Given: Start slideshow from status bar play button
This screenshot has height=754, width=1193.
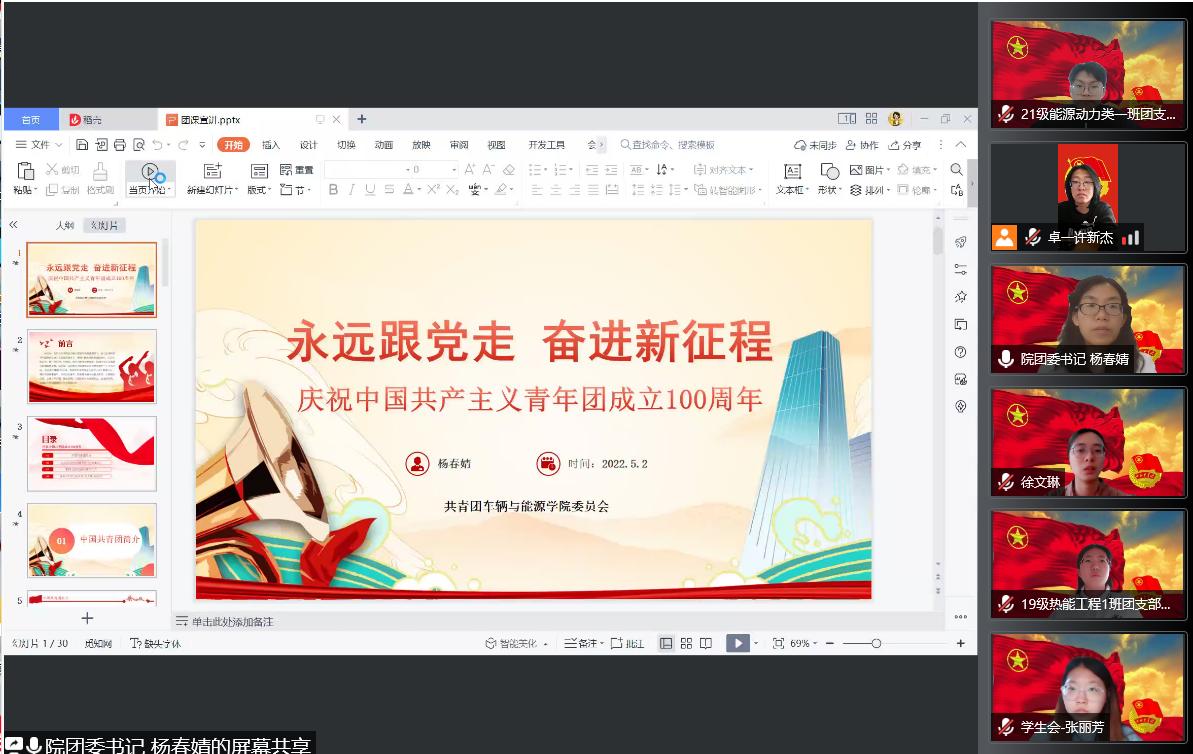Looking at the screenshot, I should pyautogui.click(x=737, y=644).
